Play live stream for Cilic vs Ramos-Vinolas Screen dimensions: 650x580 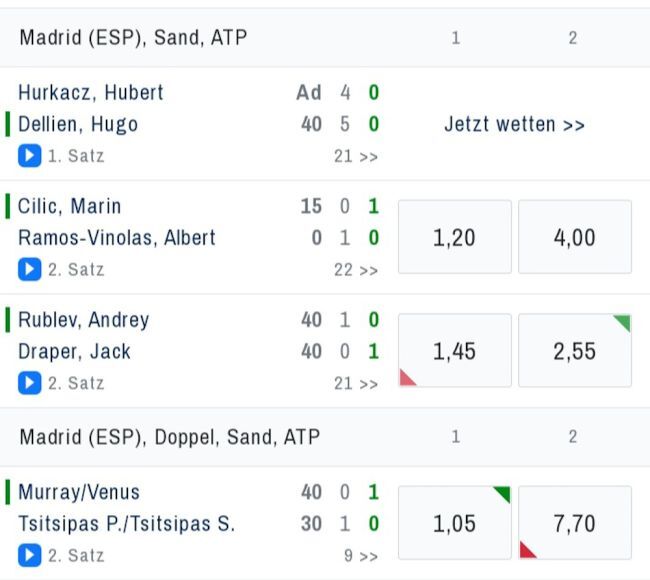pos(29,269)
